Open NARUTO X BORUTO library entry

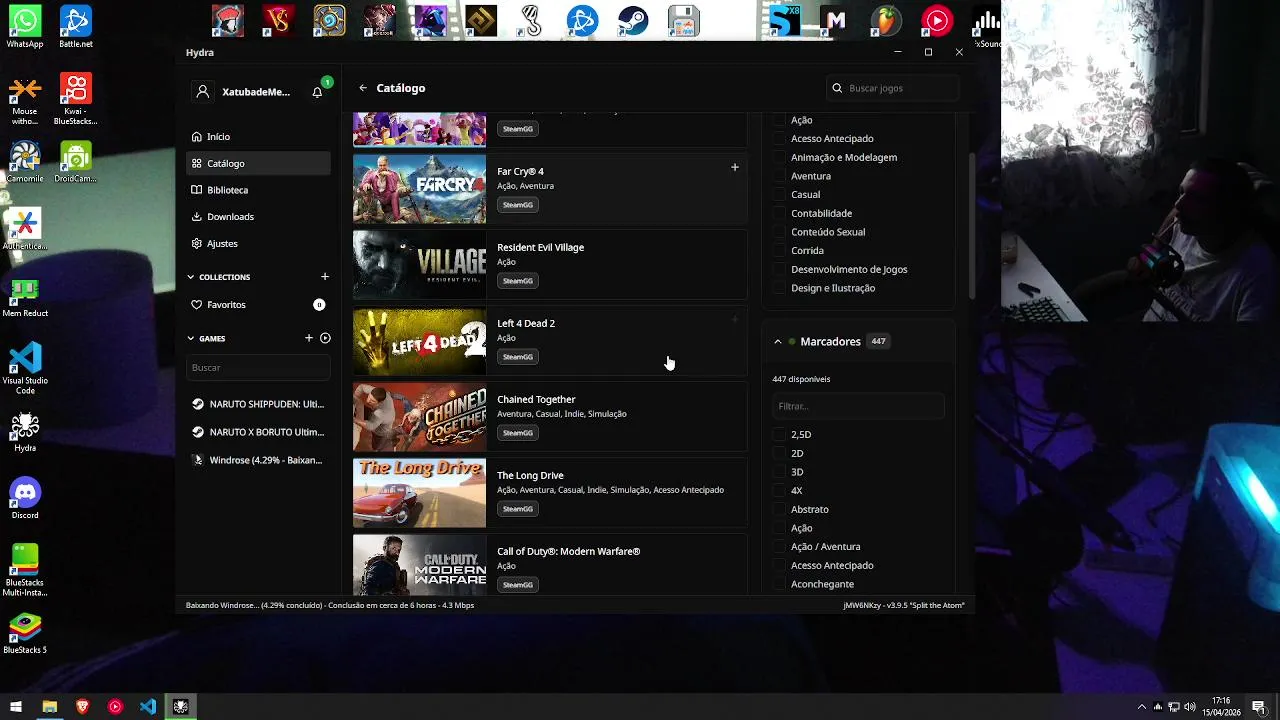tap(258, 432)
